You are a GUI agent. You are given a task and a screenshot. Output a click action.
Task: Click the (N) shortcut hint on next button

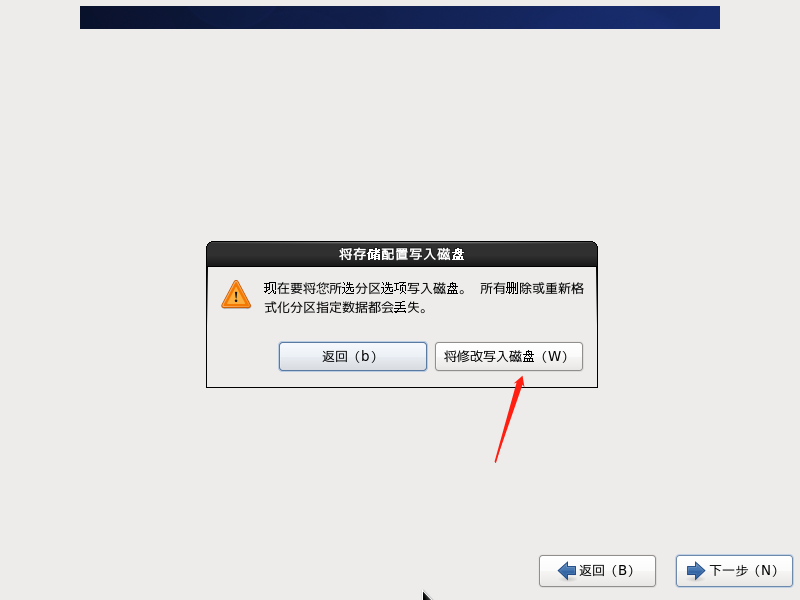(x=765, y=570)
